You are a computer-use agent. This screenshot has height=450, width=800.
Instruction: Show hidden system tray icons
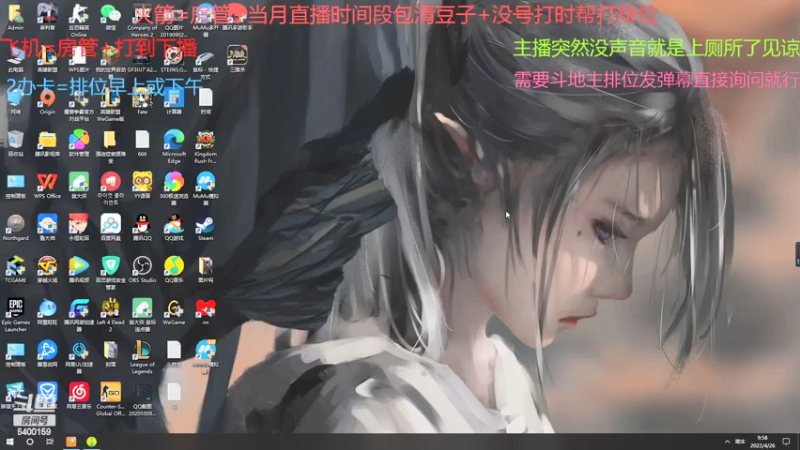coord(727,441)
